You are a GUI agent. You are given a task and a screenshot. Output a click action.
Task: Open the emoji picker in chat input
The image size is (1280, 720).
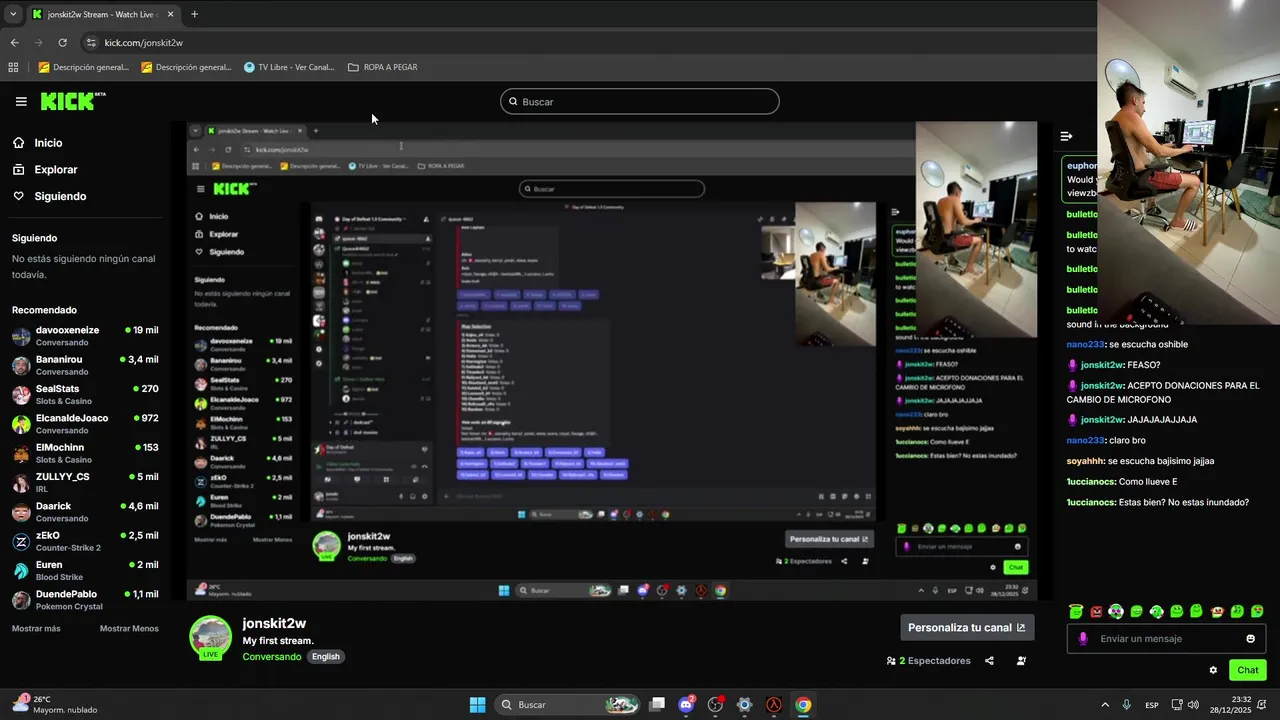point(1250,639)
